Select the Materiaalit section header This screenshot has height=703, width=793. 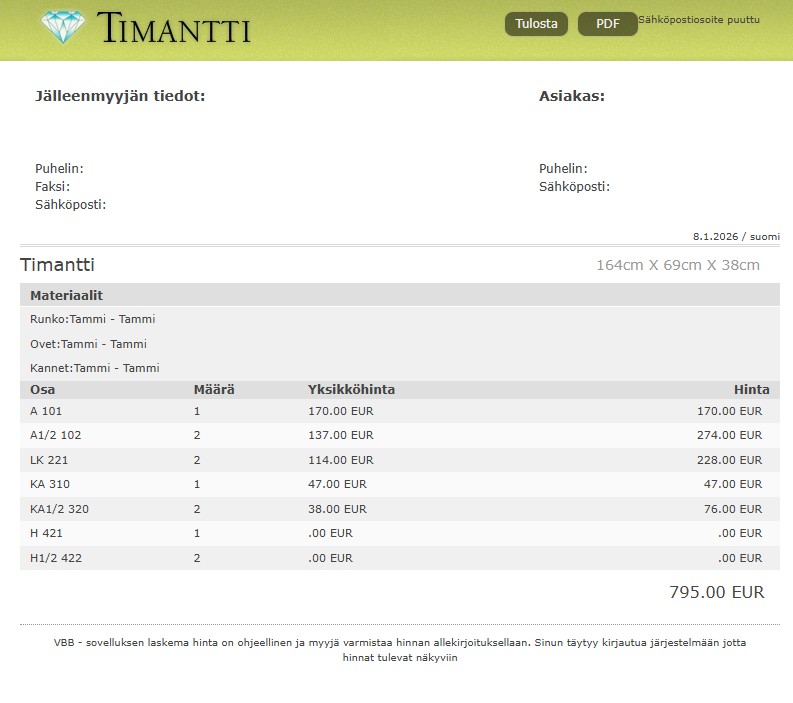click(66, 296)
